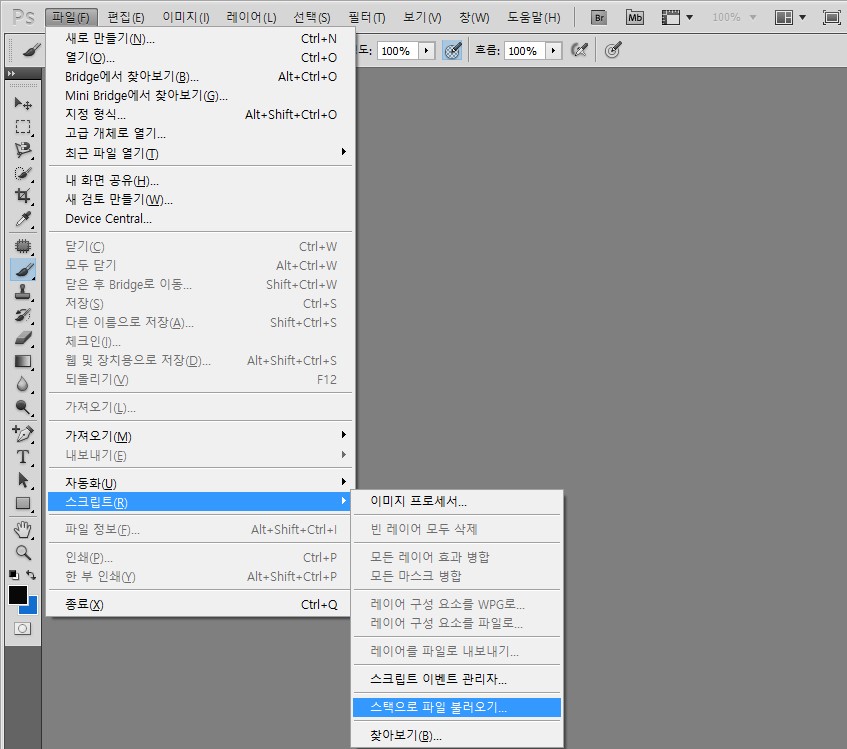Open Device Central... menu entry
The height and width of the screenshot is (749, 847).
200,219
